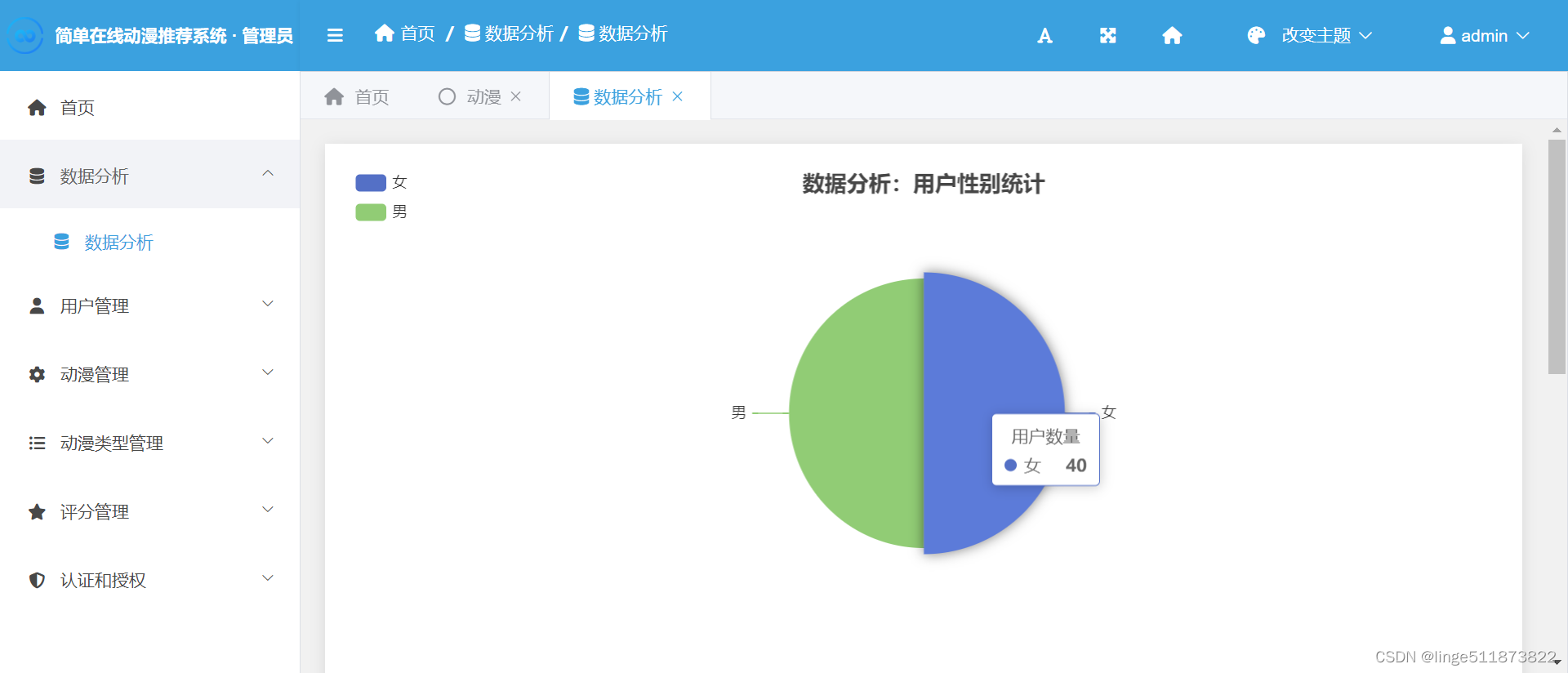Click database icon in sidebar 数据分析 menu
1568x673 pixels.
click(x=37, y=176)
